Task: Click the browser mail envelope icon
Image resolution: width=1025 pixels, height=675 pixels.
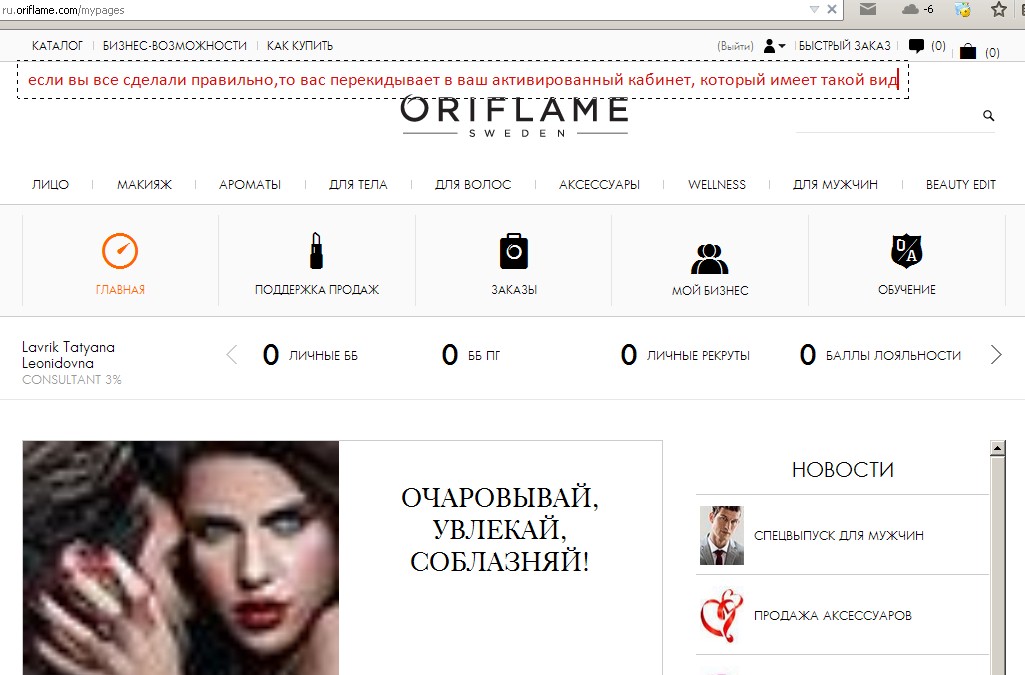Action: point(868,9)
